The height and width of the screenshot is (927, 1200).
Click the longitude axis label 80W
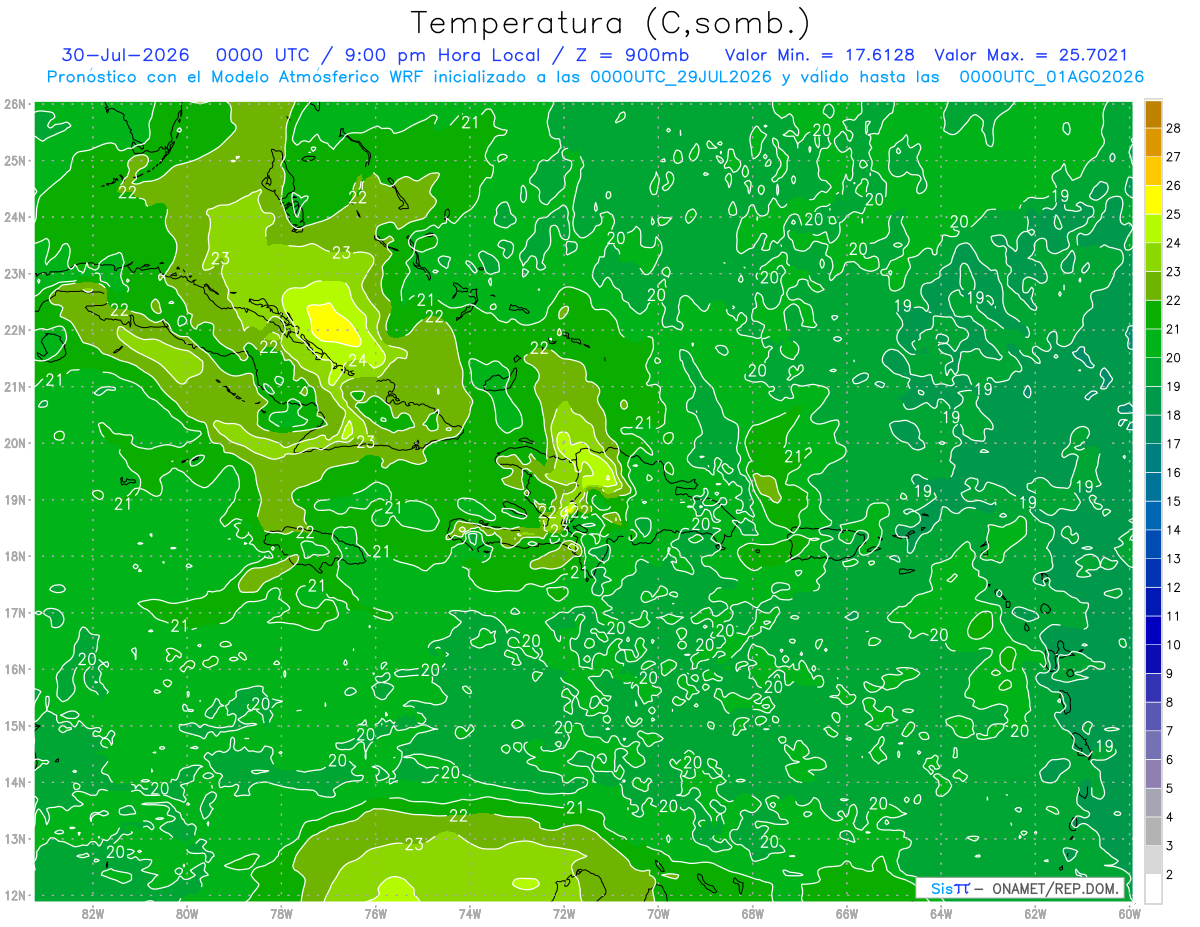tap(187, 913)
